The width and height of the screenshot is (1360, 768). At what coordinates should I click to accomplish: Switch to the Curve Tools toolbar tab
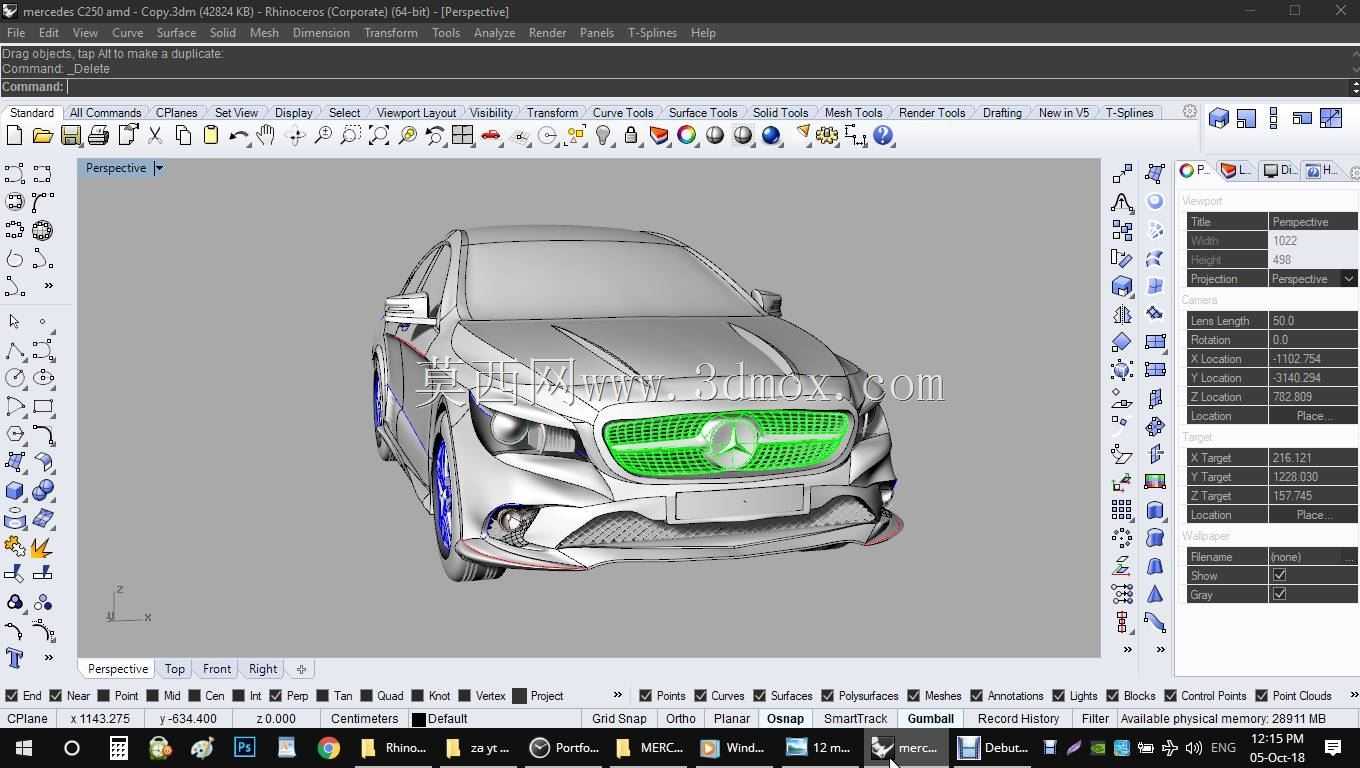(623, 113)
